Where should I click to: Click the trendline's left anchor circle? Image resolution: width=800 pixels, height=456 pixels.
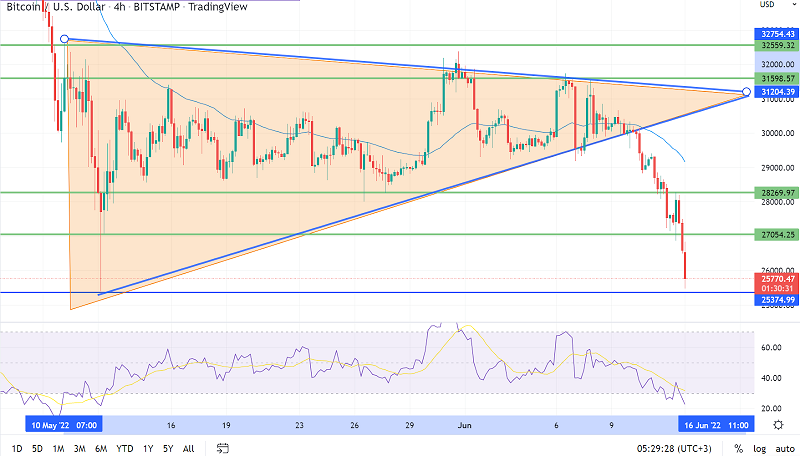point(64,39)
